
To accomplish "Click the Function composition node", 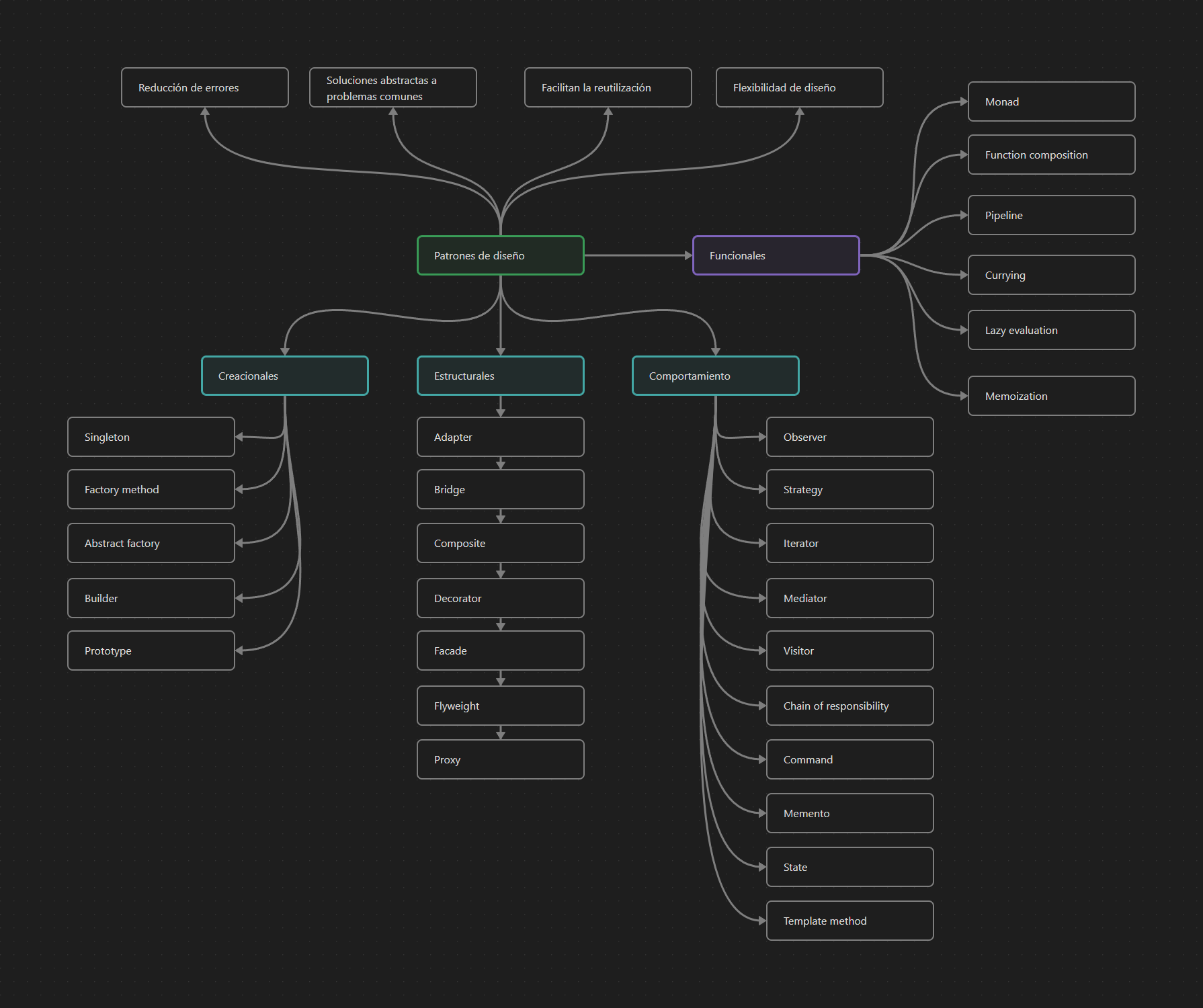I will [x=1052, y=155].
